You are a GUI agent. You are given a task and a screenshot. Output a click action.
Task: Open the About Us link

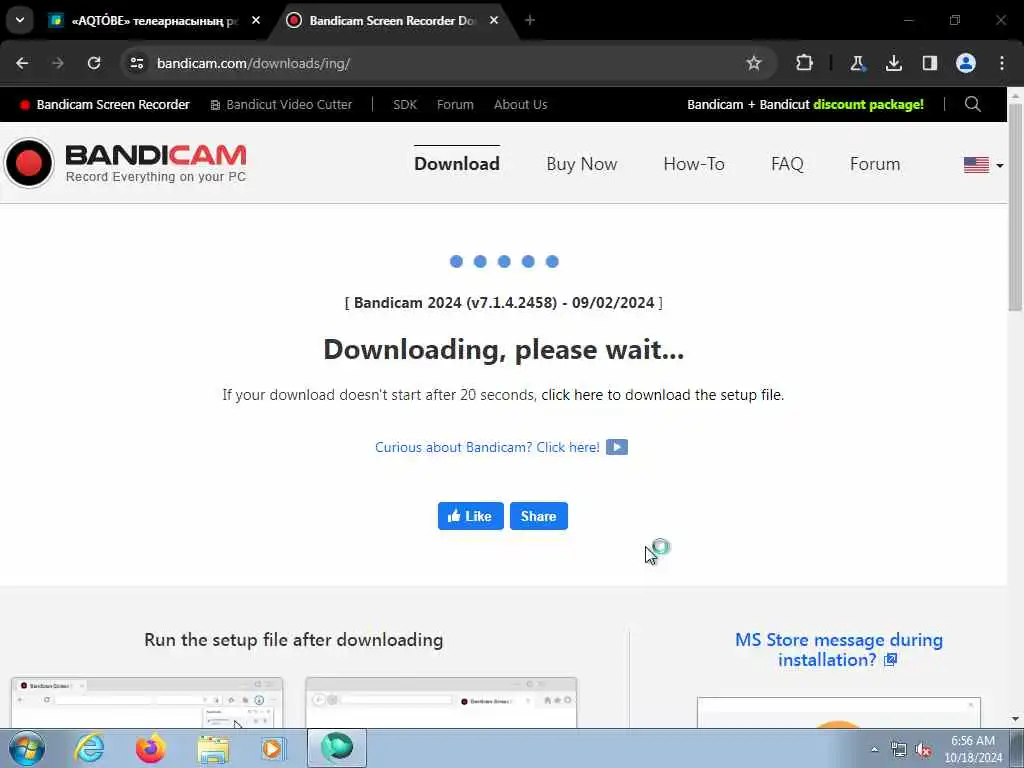[520, 104]
